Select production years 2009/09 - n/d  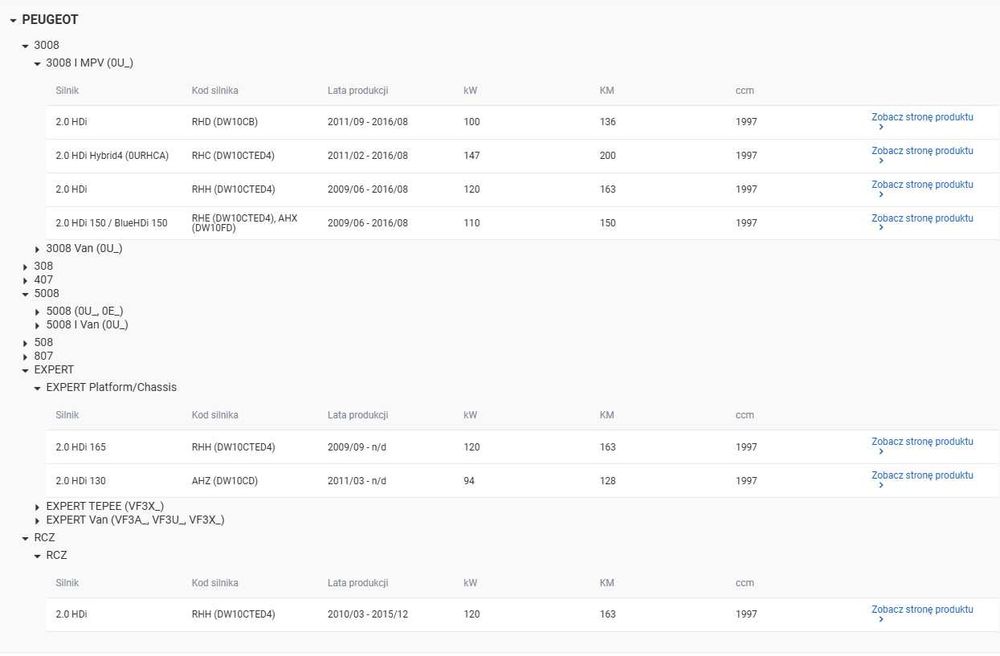click(x=357, y=447)
